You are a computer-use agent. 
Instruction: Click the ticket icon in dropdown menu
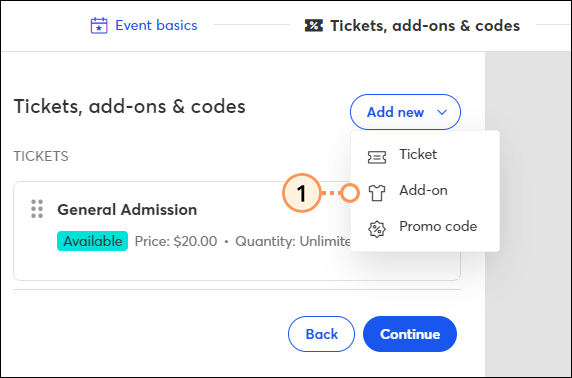(377, 157)
